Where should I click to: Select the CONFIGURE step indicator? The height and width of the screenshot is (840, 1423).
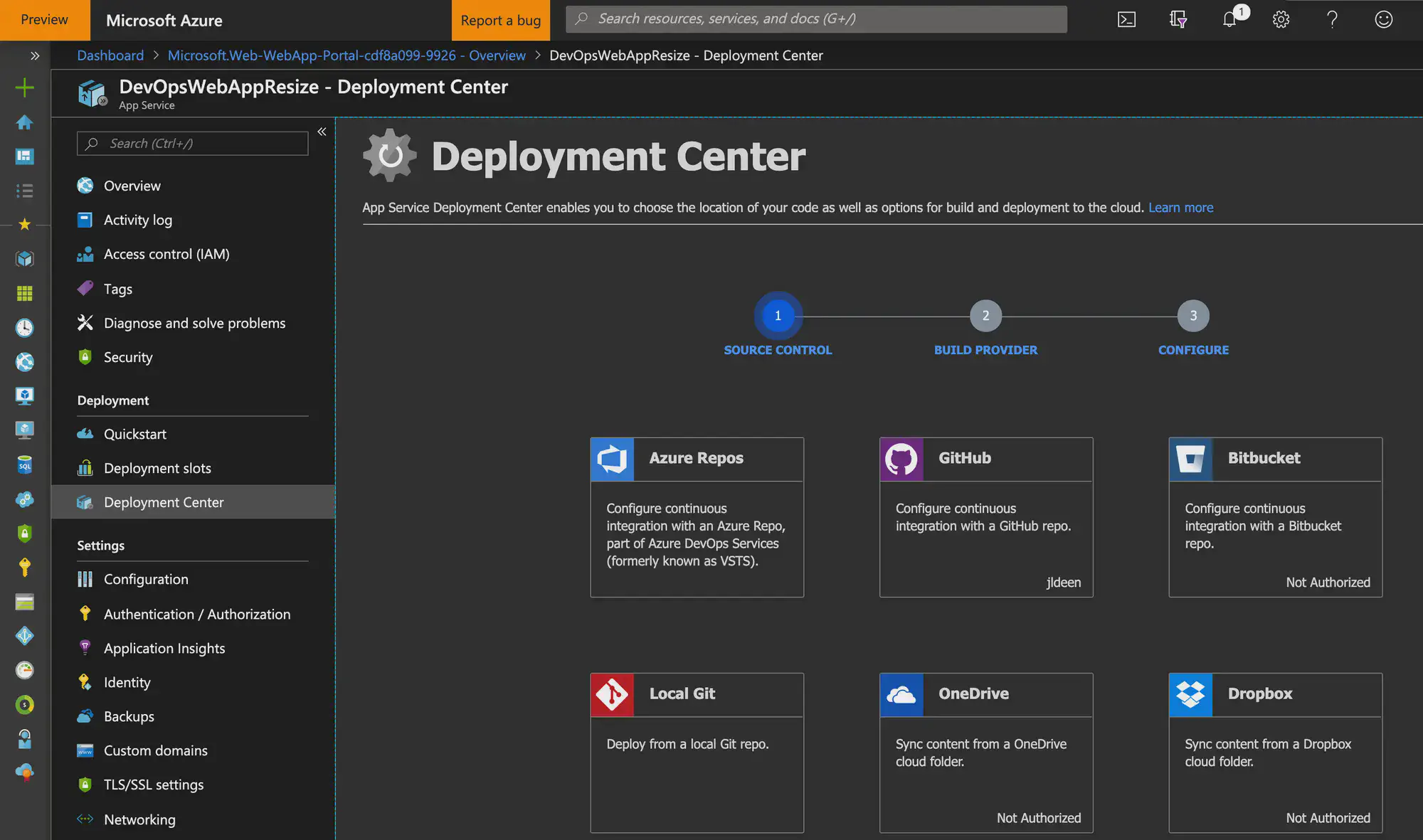coord(1193,314)
